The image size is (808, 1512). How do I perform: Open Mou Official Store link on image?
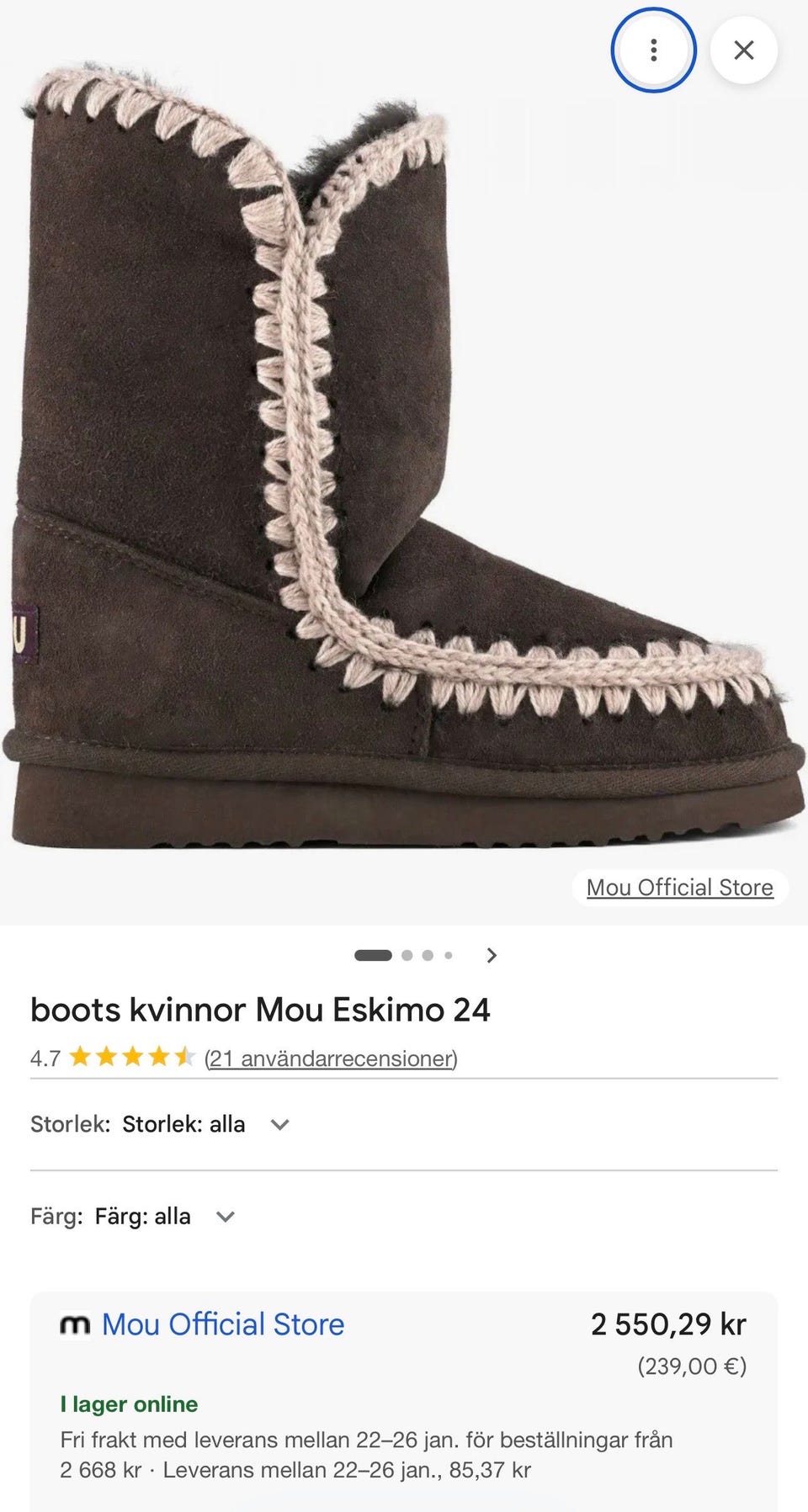680,888
